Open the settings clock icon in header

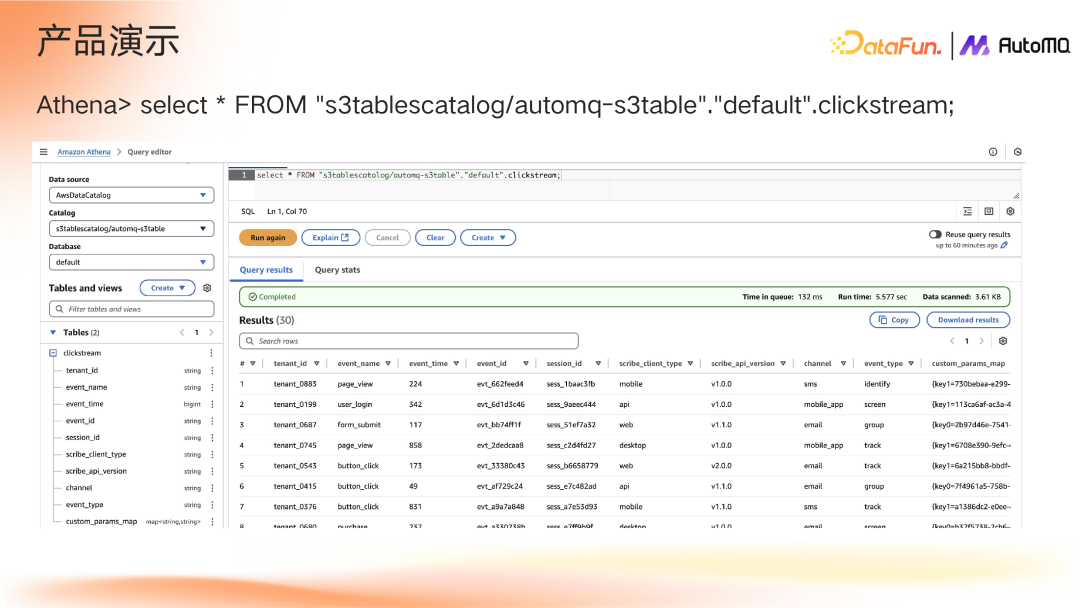click(x=1017, y=151)
